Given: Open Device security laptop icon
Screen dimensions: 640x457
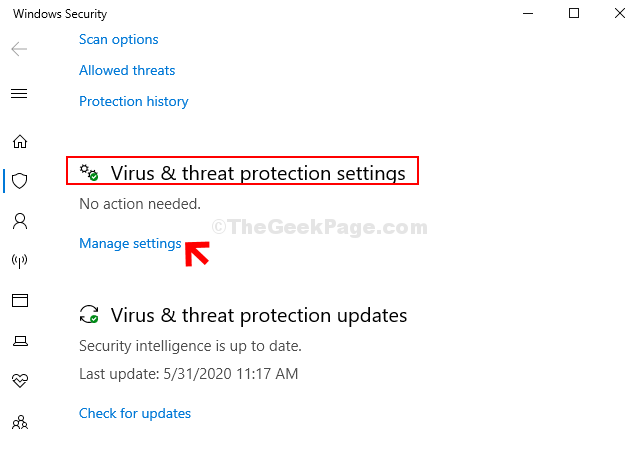Looking at the screenshot, I should [20, 341].
